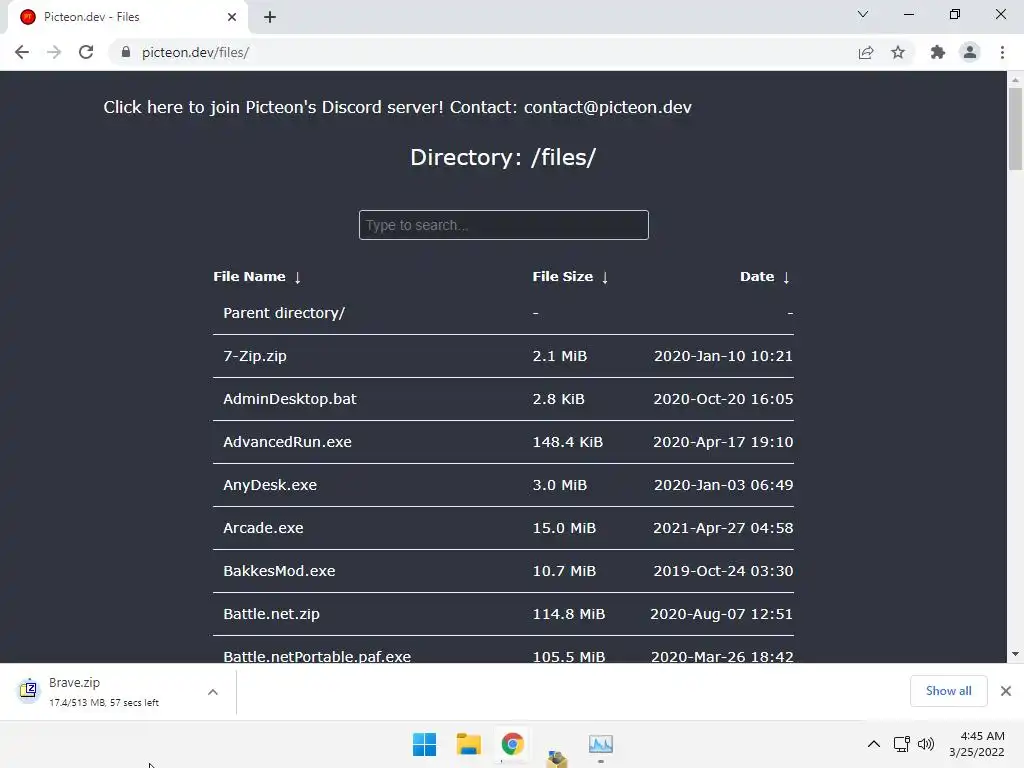Click the page scroll down arrow
The image size is (1024, 768).
(x=1015, y=654)
